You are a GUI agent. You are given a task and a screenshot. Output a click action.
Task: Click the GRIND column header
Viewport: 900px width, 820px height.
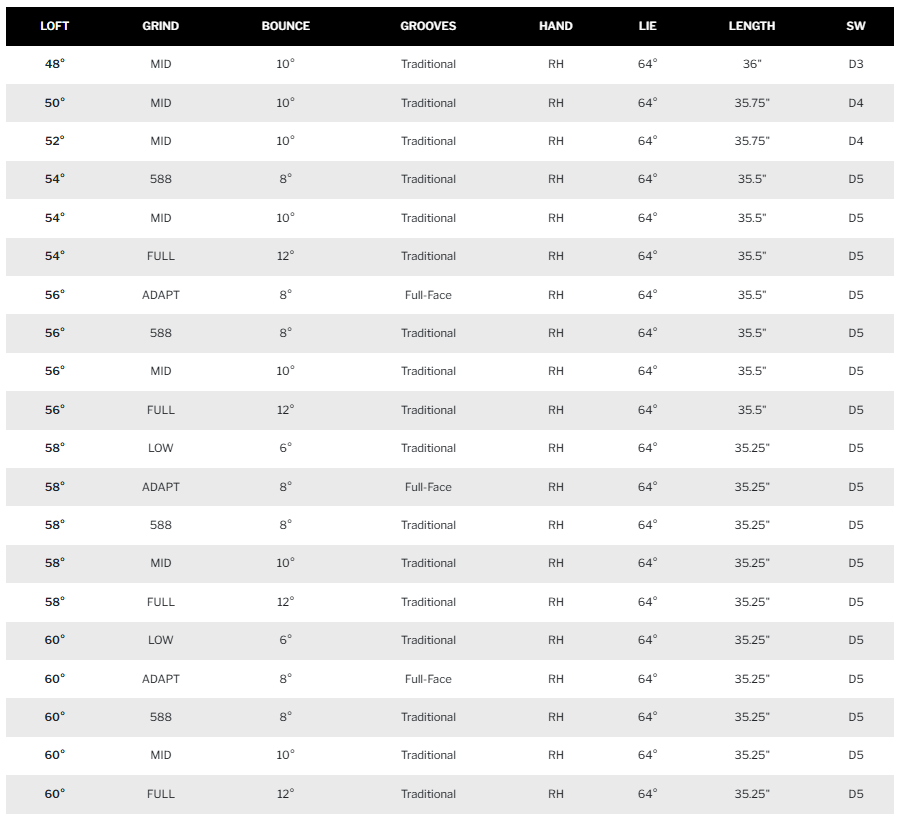tap(161, 26)
